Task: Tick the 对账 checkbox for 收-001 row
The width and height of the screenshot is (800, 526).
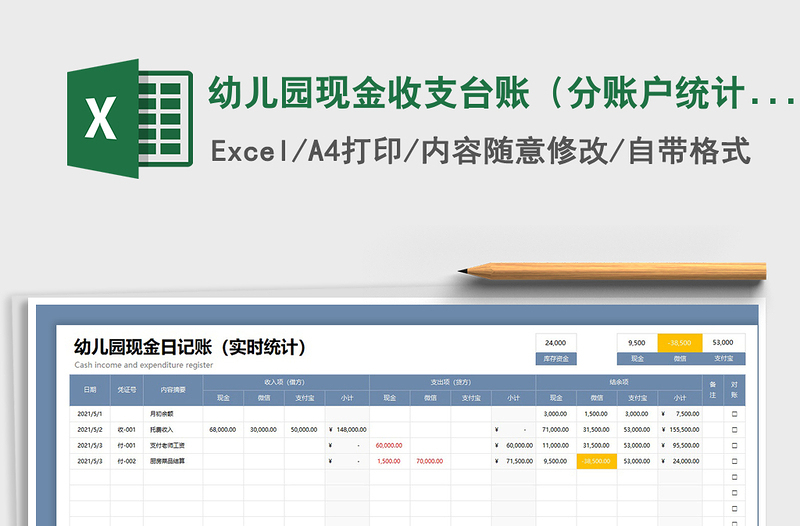Action: click(735, 430)
